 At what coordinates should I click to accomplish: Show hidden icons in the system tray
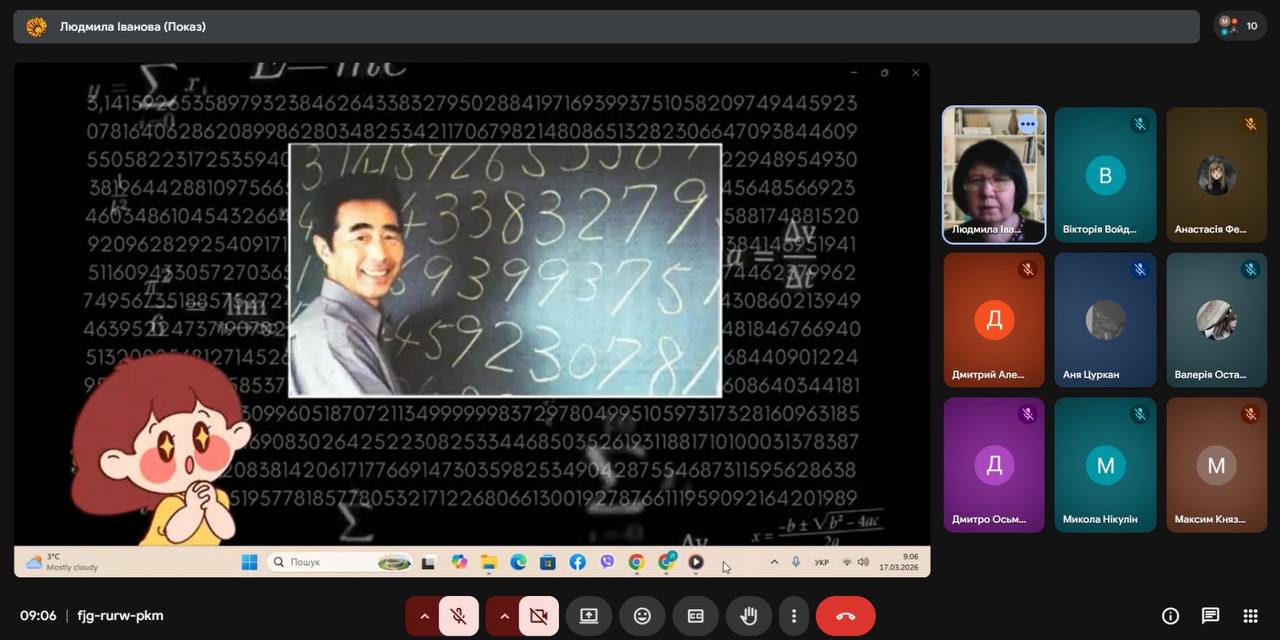tap(774, 562)
